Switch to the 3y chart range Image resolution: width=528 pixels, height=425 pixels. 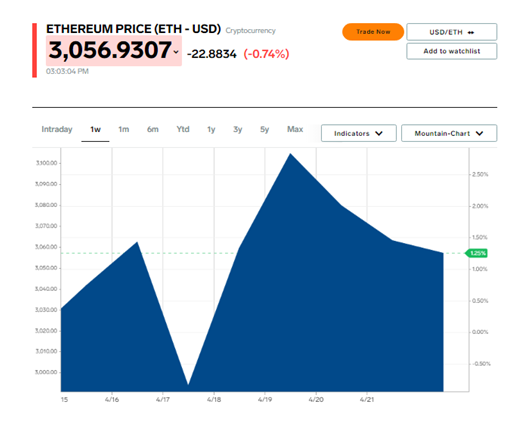(238, 129)
